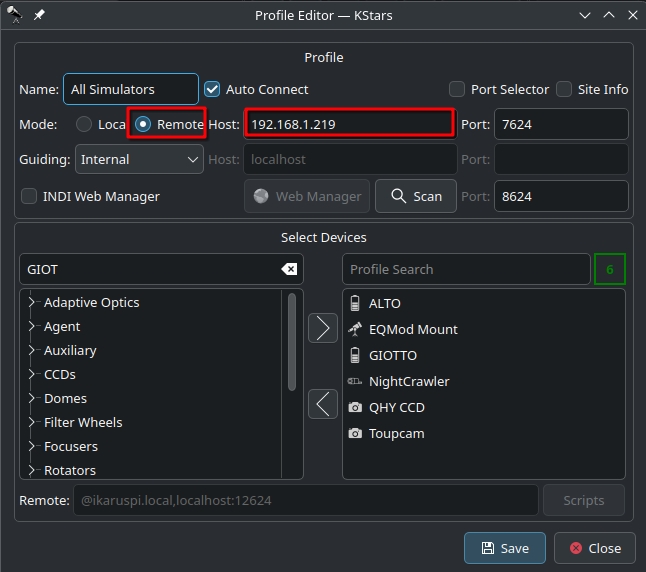Click the KStars telescope icon in the title bar
The image size is (646, 572).
coord(15,15)
